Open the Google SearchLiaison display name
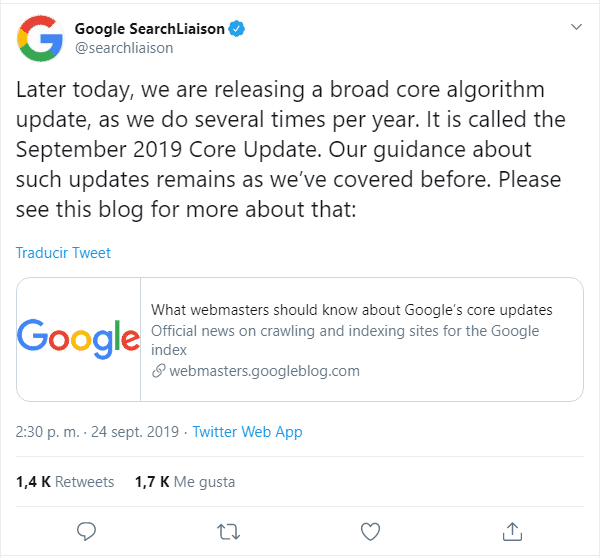The image size is (604, 558). pyautogui.click(x=149, y=29)
